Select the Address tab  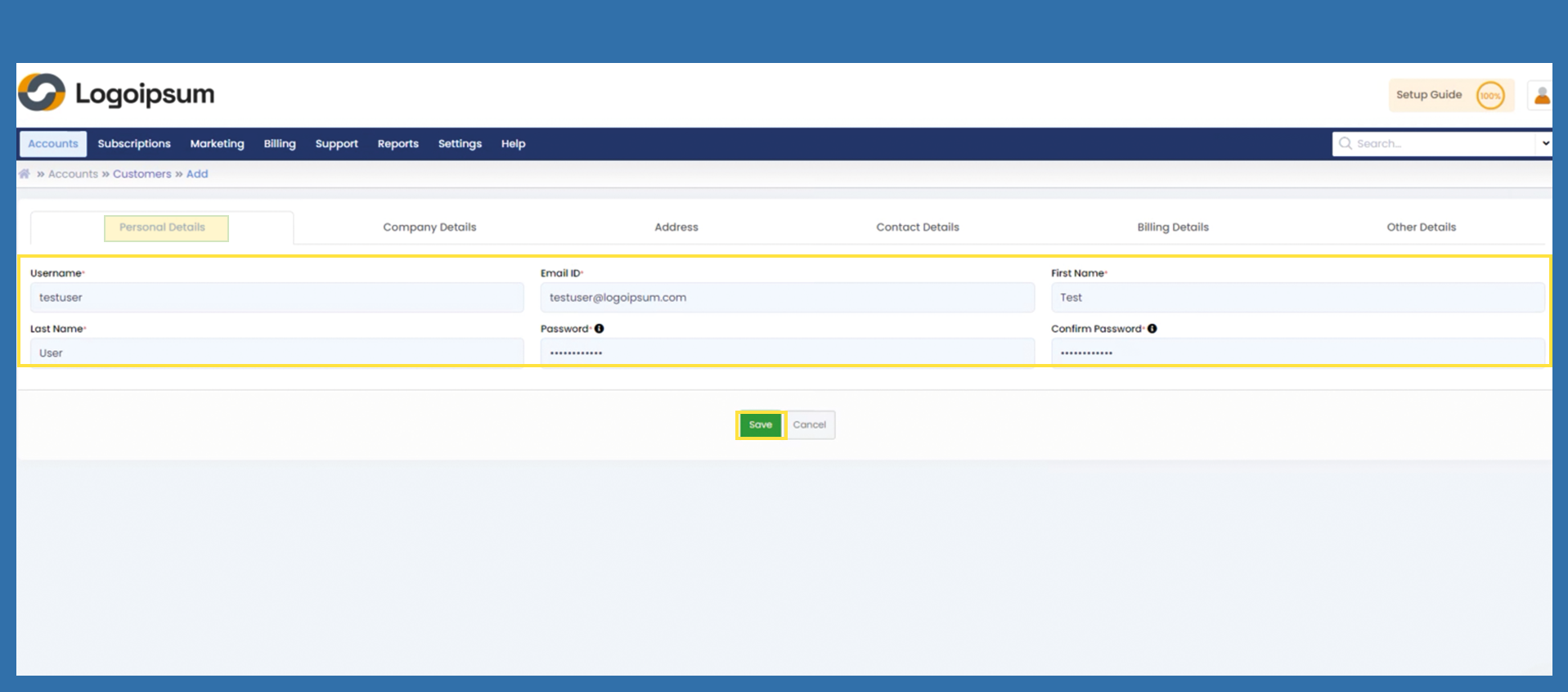[x=676, y=227]
